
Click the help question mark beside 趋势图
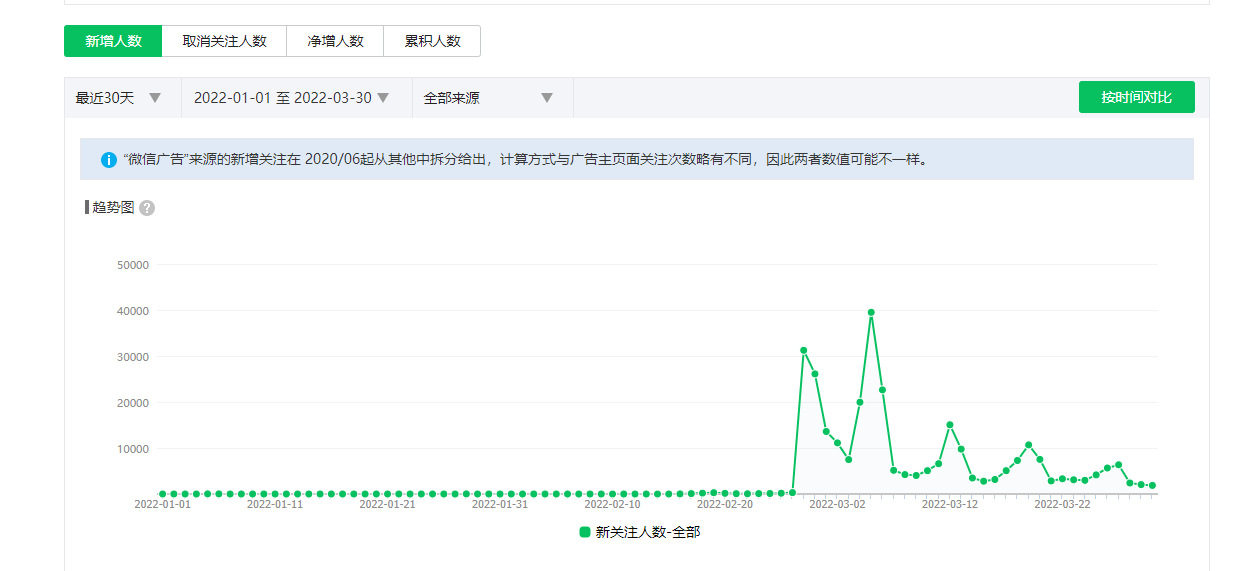[x=147, y=208]
